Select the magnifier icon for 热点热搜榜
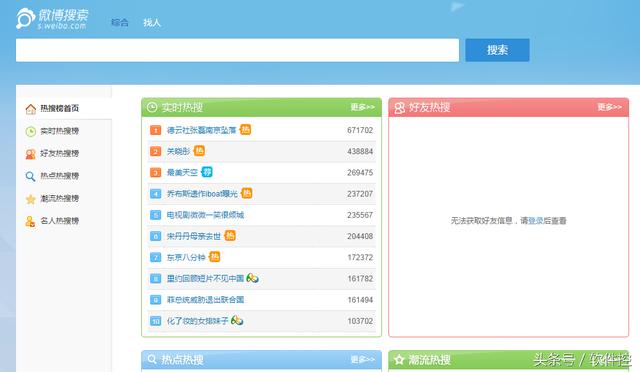This screenshot has width=640, height=372. point(31,176)
